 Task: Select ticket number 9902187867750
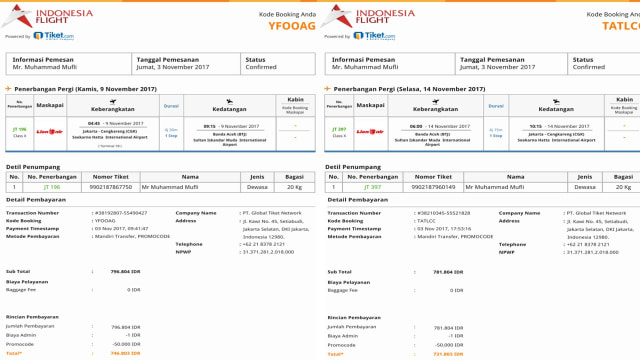tap(111, 187)
